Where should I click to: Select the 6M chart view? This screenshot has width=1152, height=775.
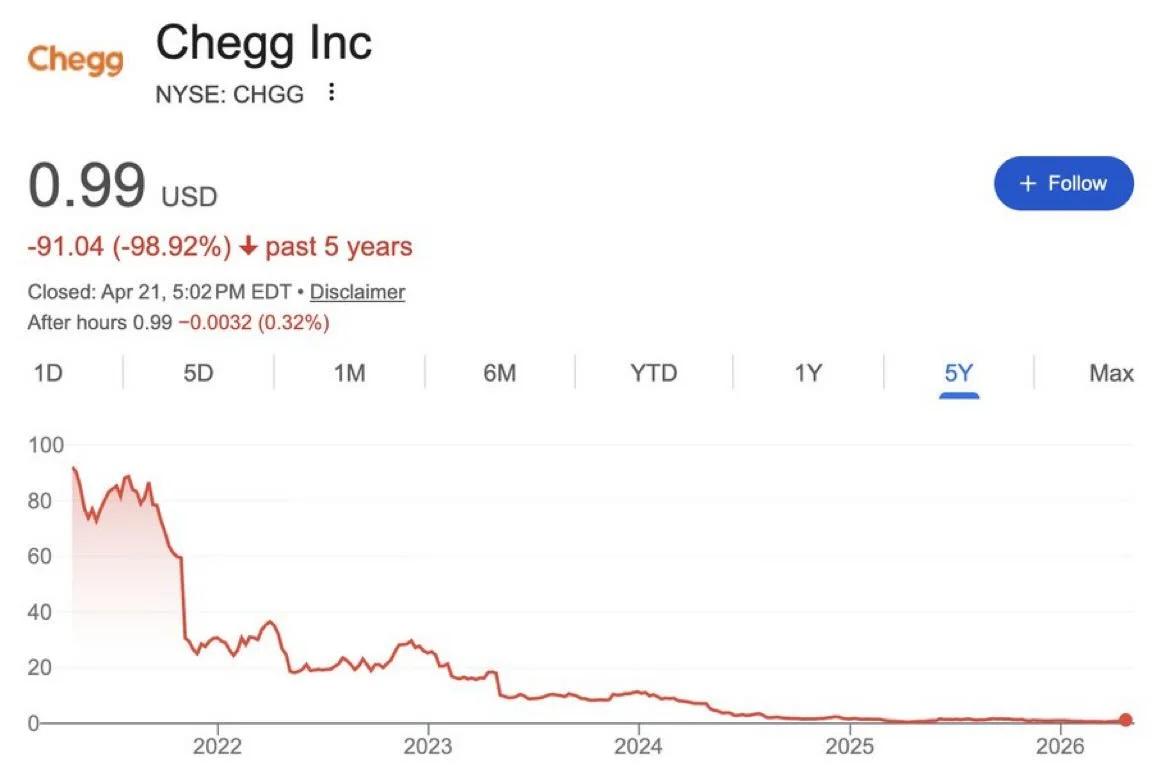(498, 372)
